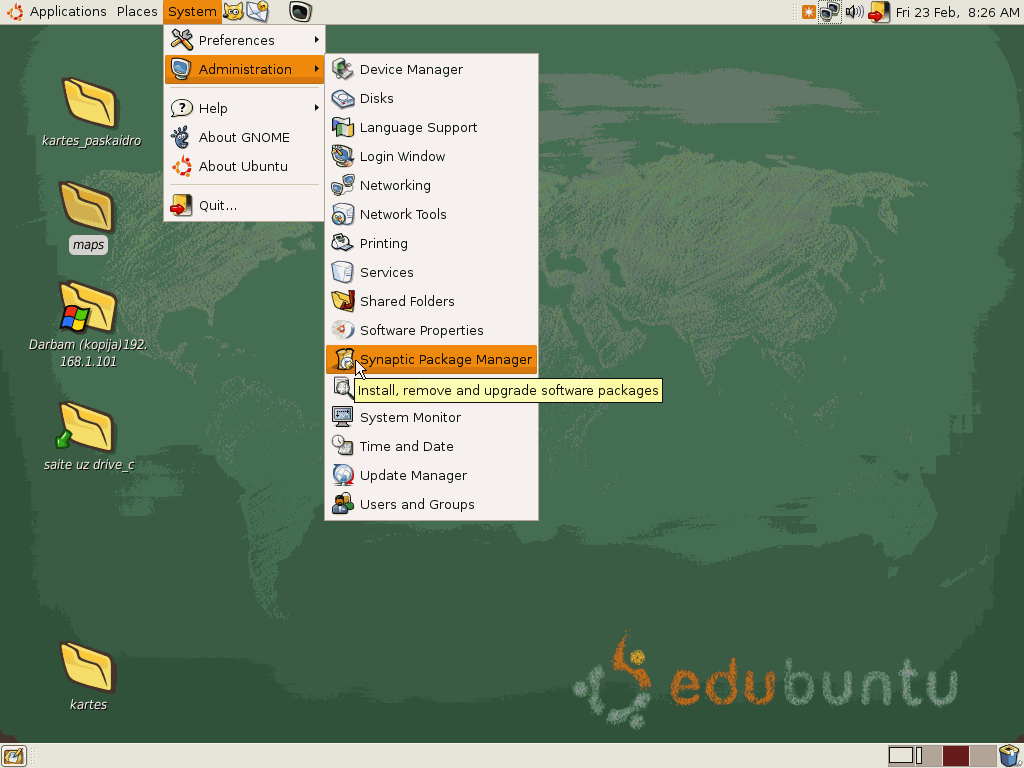Image resolution: width=1024 pixels, height=768 pixels.
Task: Switch to the last workspace in switcher
Action: pos(982,756)
